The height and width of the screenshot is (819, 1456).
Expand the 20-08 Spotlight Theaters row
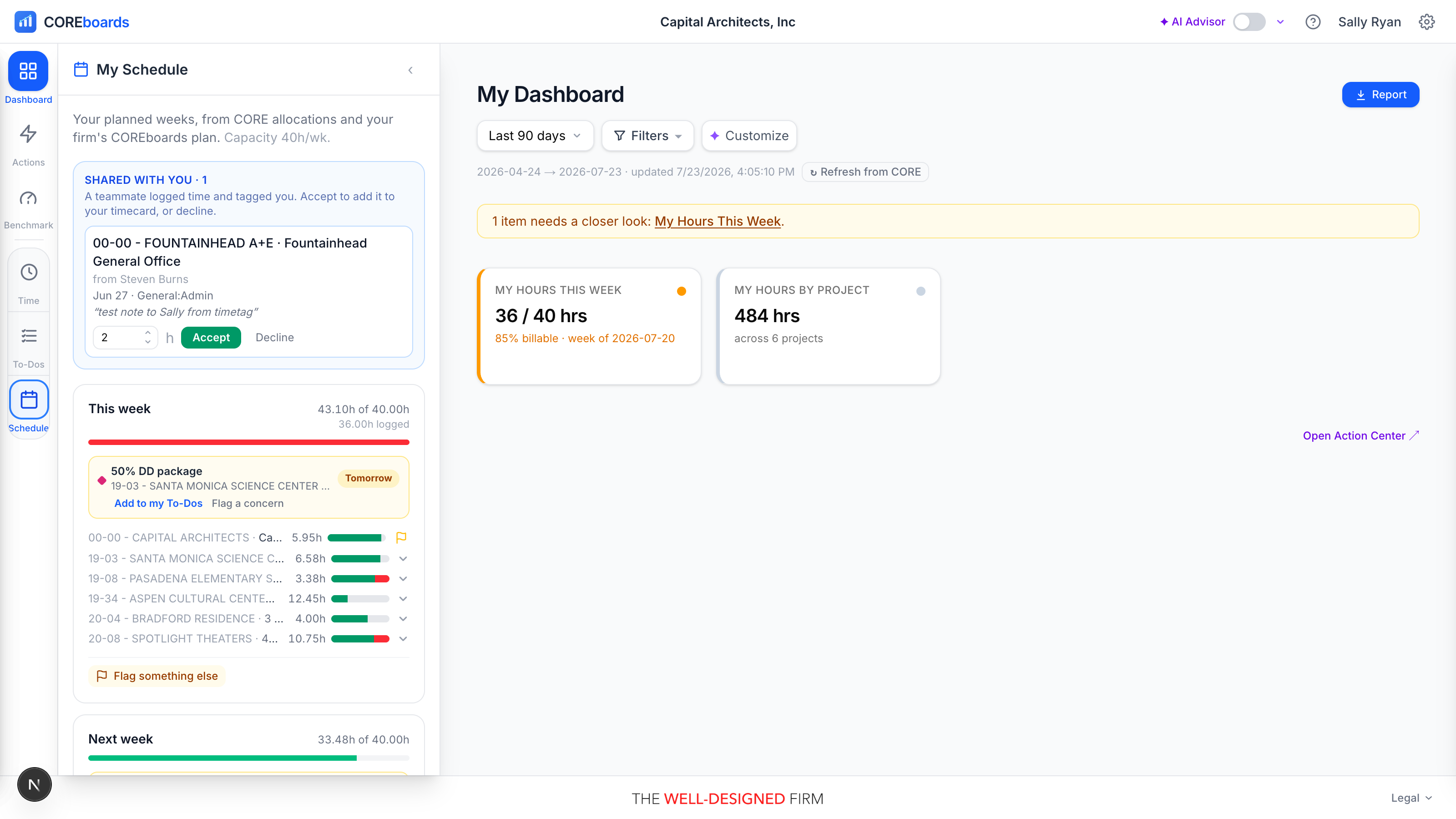tap(403, 639)
